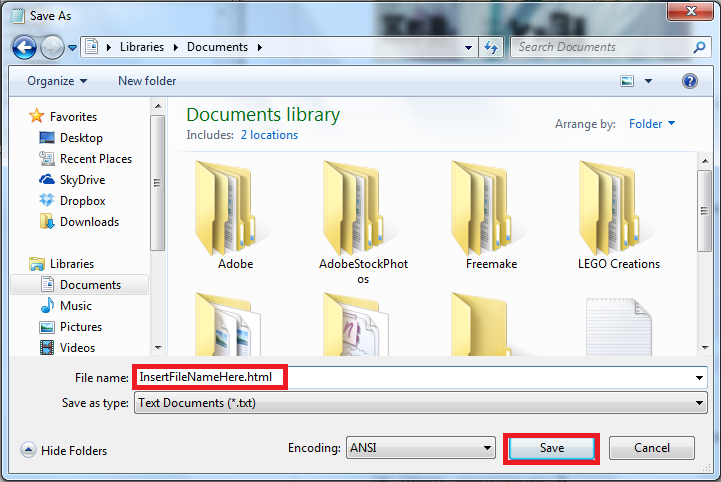Click New folder in the toolbar
Viewport: 721px width, 482px height.
147,81
